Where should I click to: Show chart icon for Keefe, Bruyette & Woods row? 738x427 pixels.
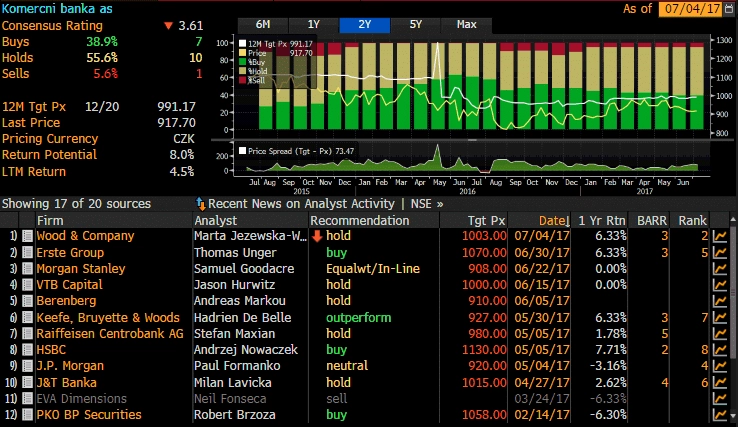(720, 317)
